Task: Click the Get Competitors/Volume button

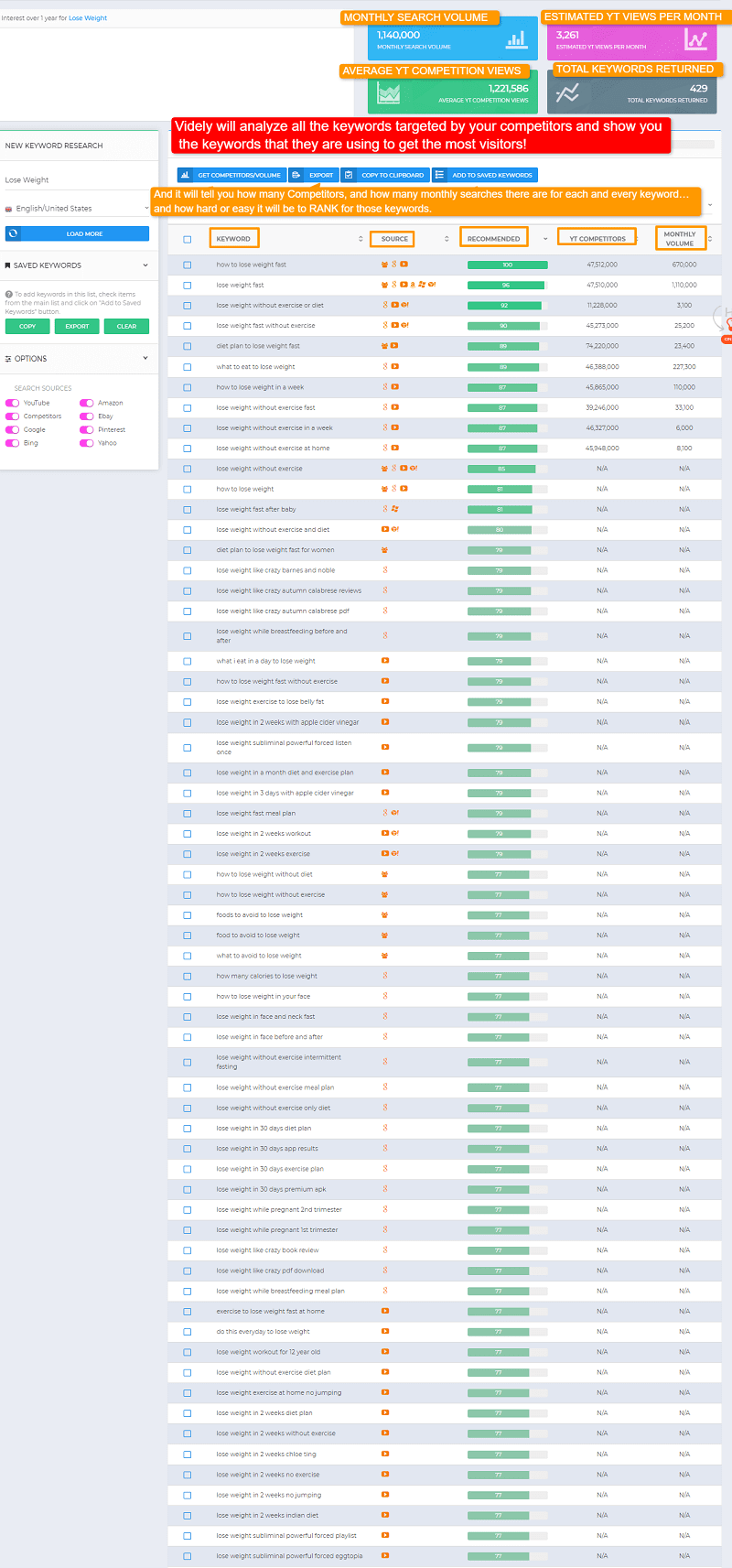Action: (x=231, y=175)
